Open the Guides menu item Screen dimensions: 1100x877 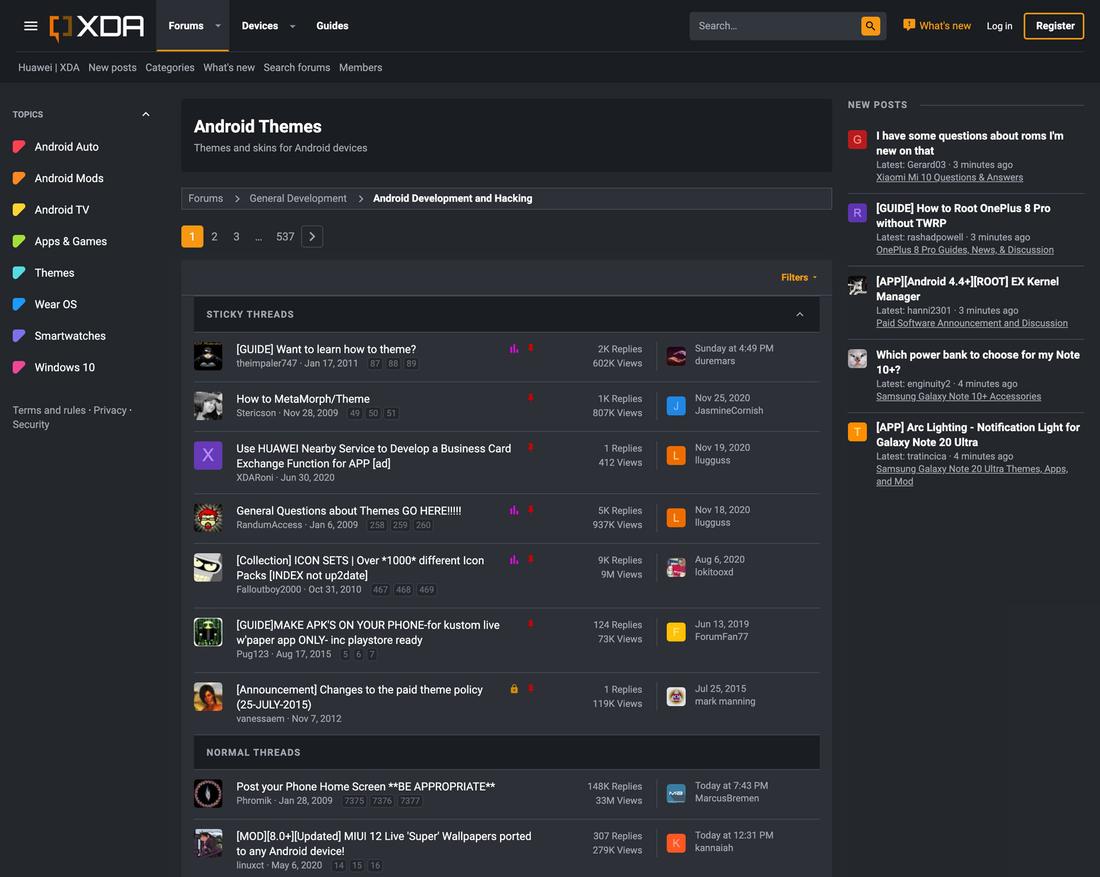(332, 26)
